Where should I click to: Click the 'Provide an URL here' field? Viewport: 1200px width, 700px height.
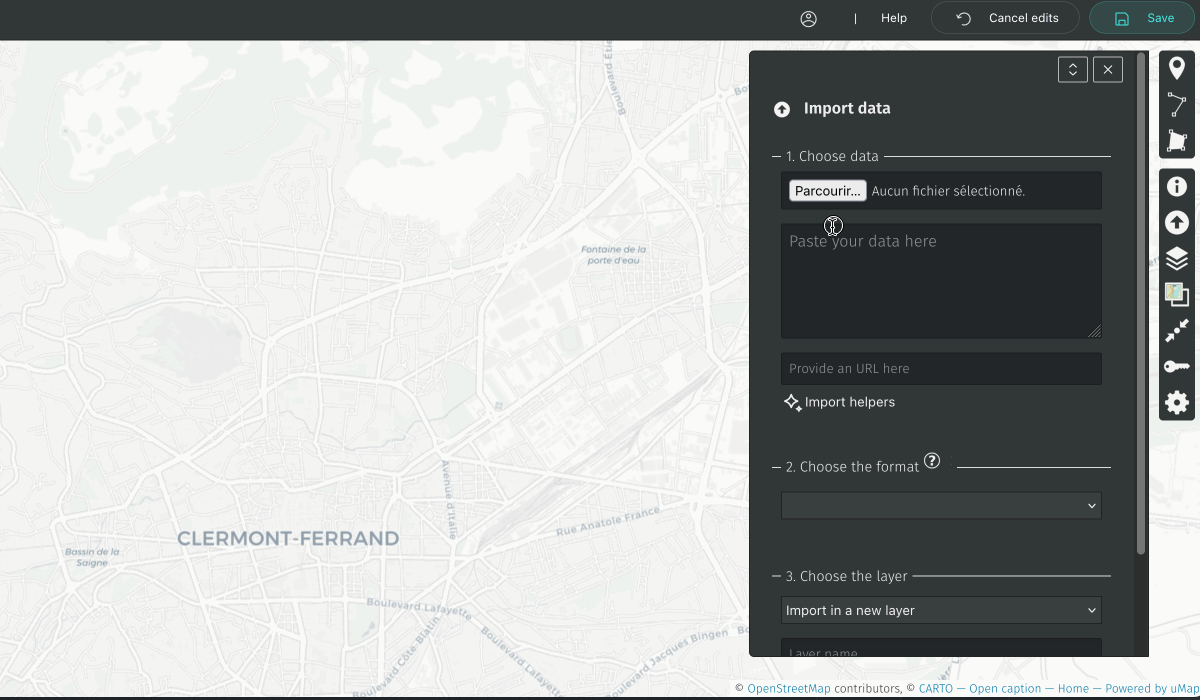pos(941,368)
